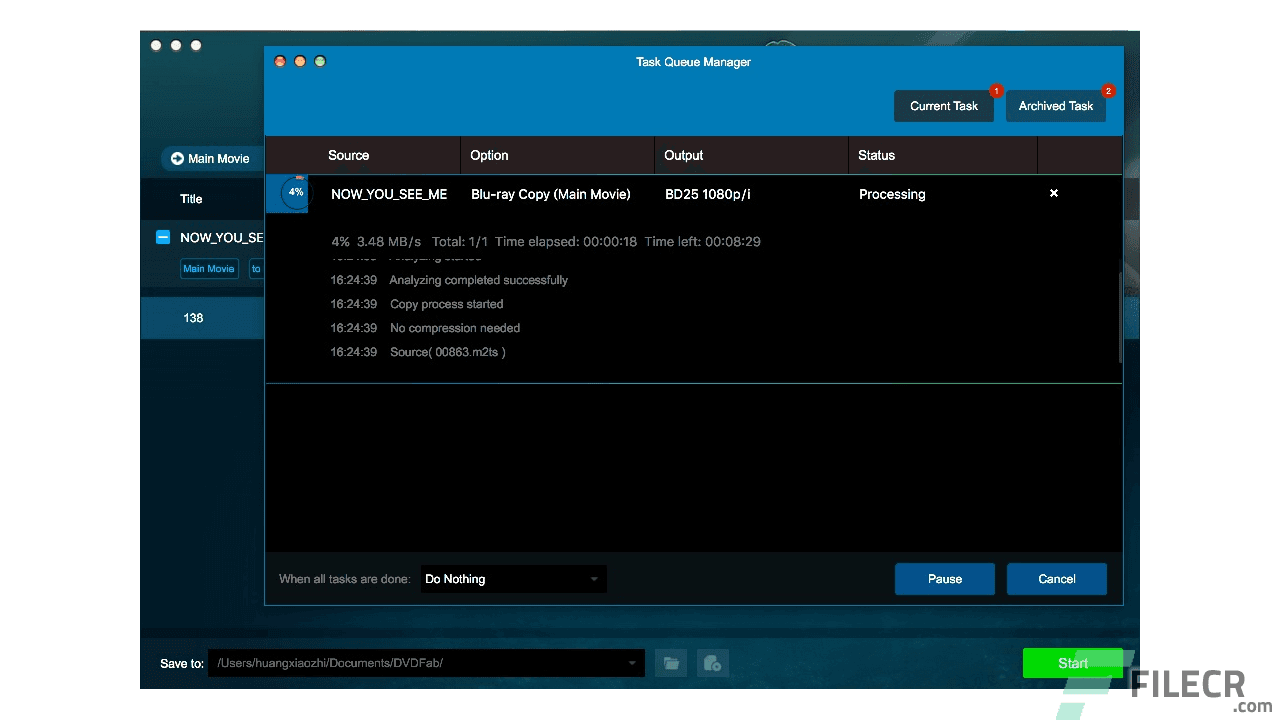Click the 4% circular progress indicator
The height and width of the screenshot is (720, 1280).
(295, 193)
